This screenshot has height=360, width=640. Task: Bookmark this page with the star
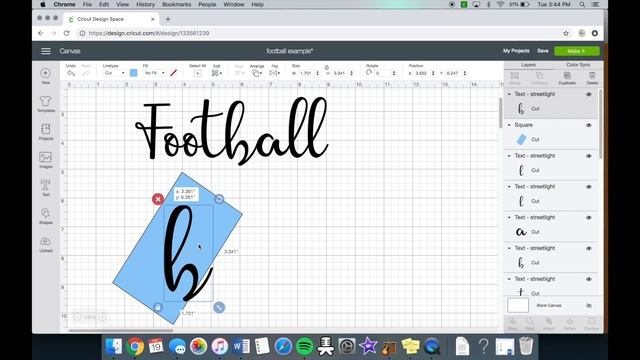pos(566,33)
